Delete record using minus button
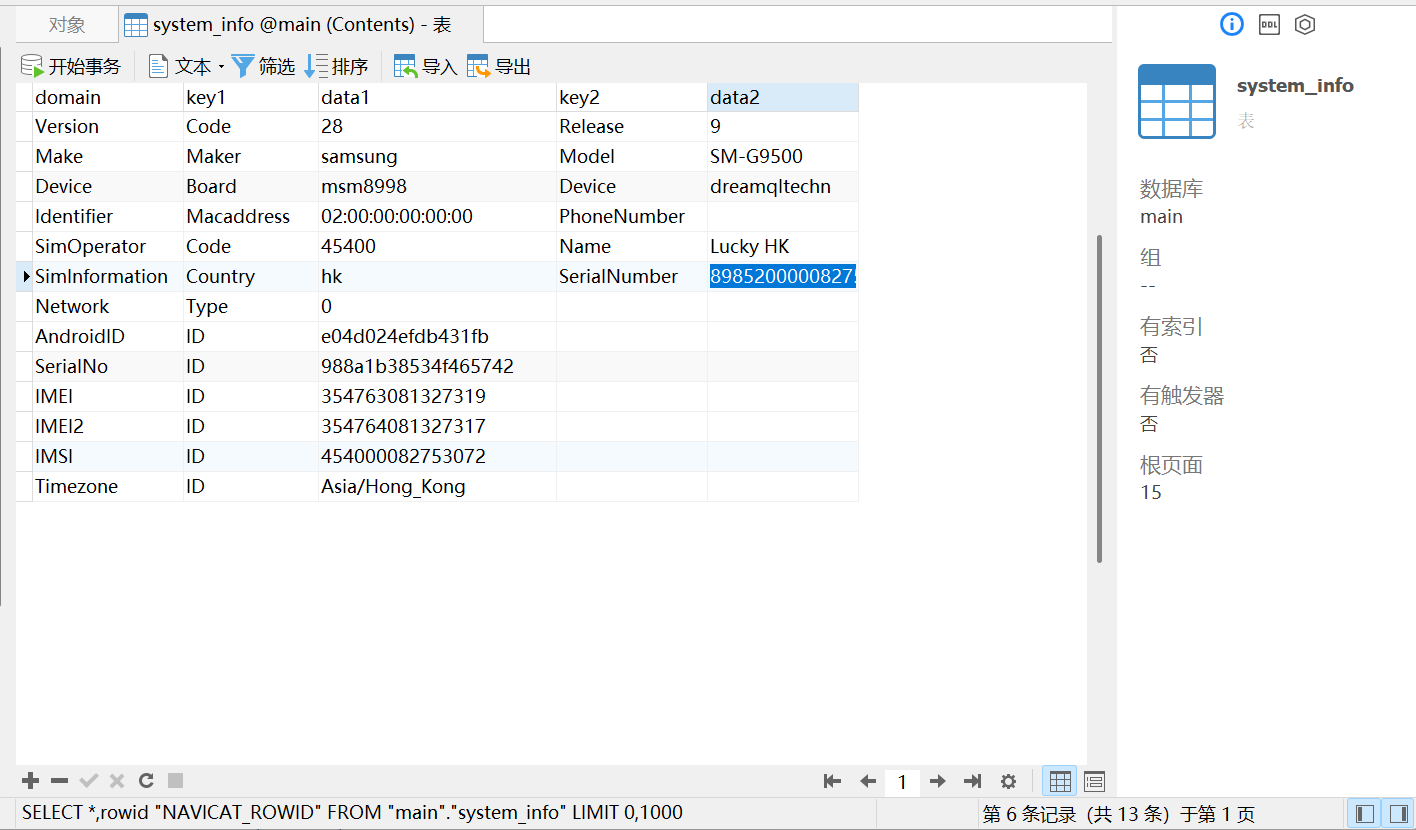The height and width of the screenshot is (830, 1416). tap(60, 781)
